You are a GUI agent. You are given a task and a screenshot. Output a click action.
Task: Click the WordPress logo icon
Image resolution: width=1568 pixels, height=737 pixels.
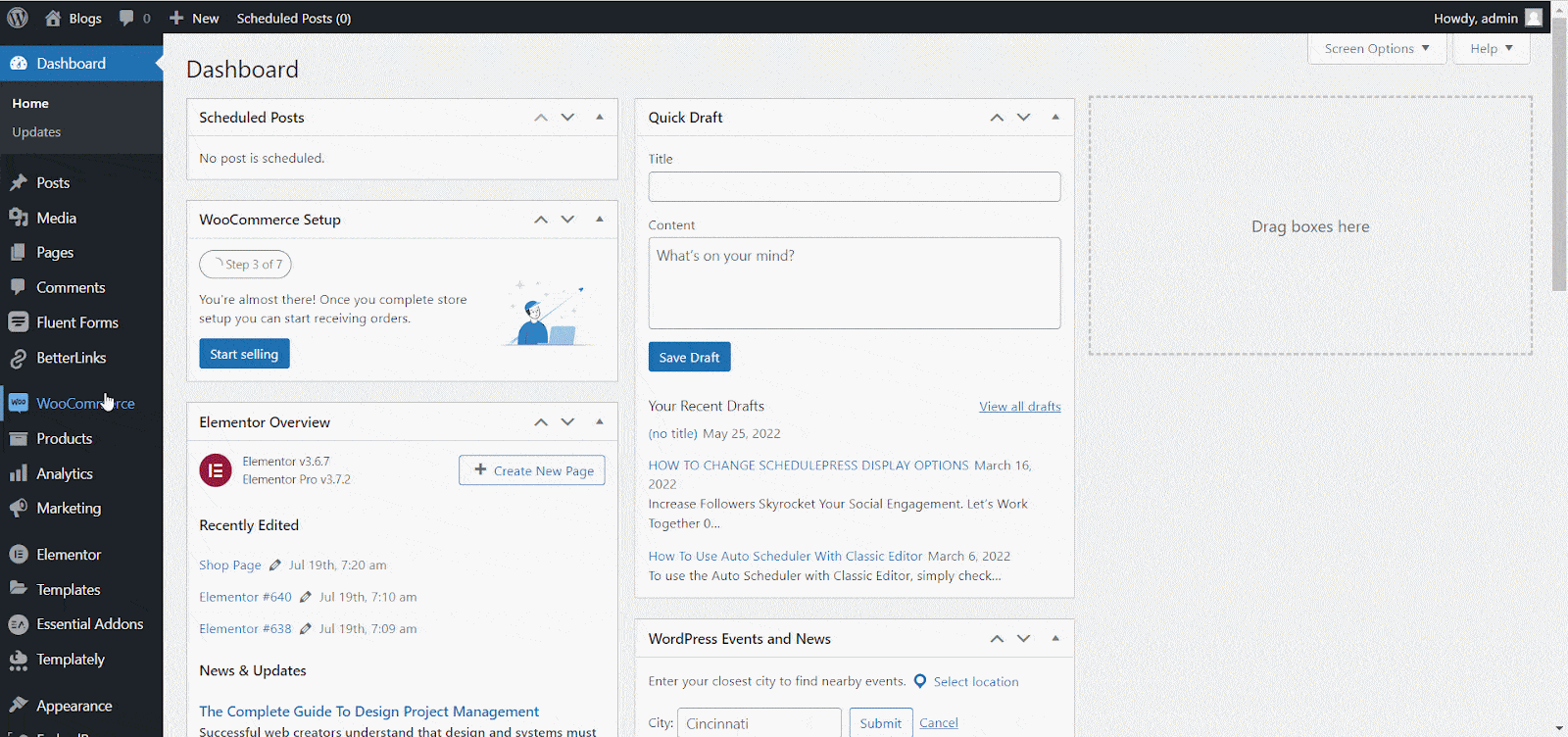click(18, 18)
